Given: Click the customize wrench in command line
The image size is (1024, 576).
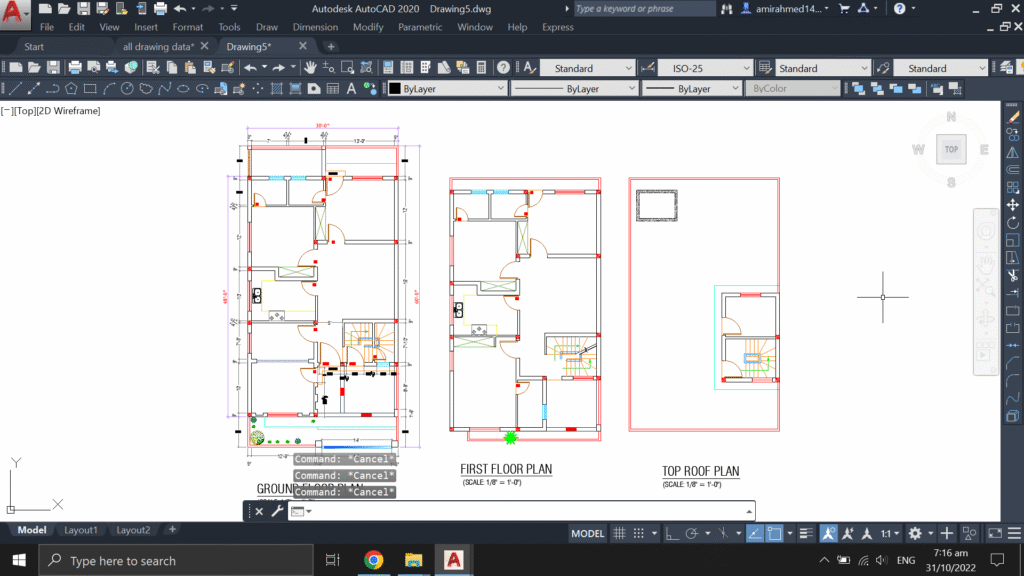Looking at the screenshot, I should (x=277, y=511).
